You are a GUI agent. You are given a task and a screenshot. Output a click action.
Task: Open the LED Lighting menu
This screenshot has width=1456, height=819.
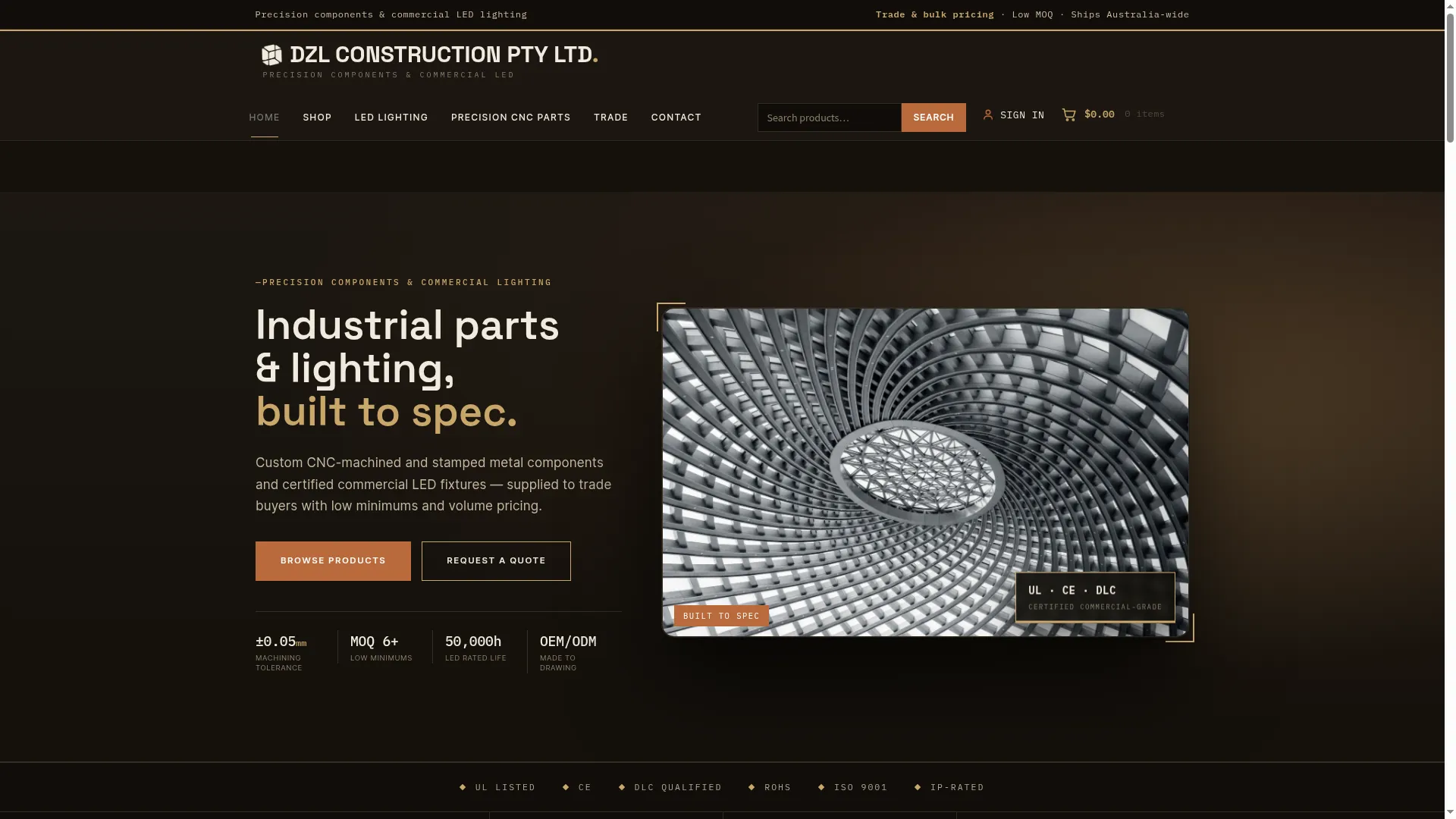point(391,117)
